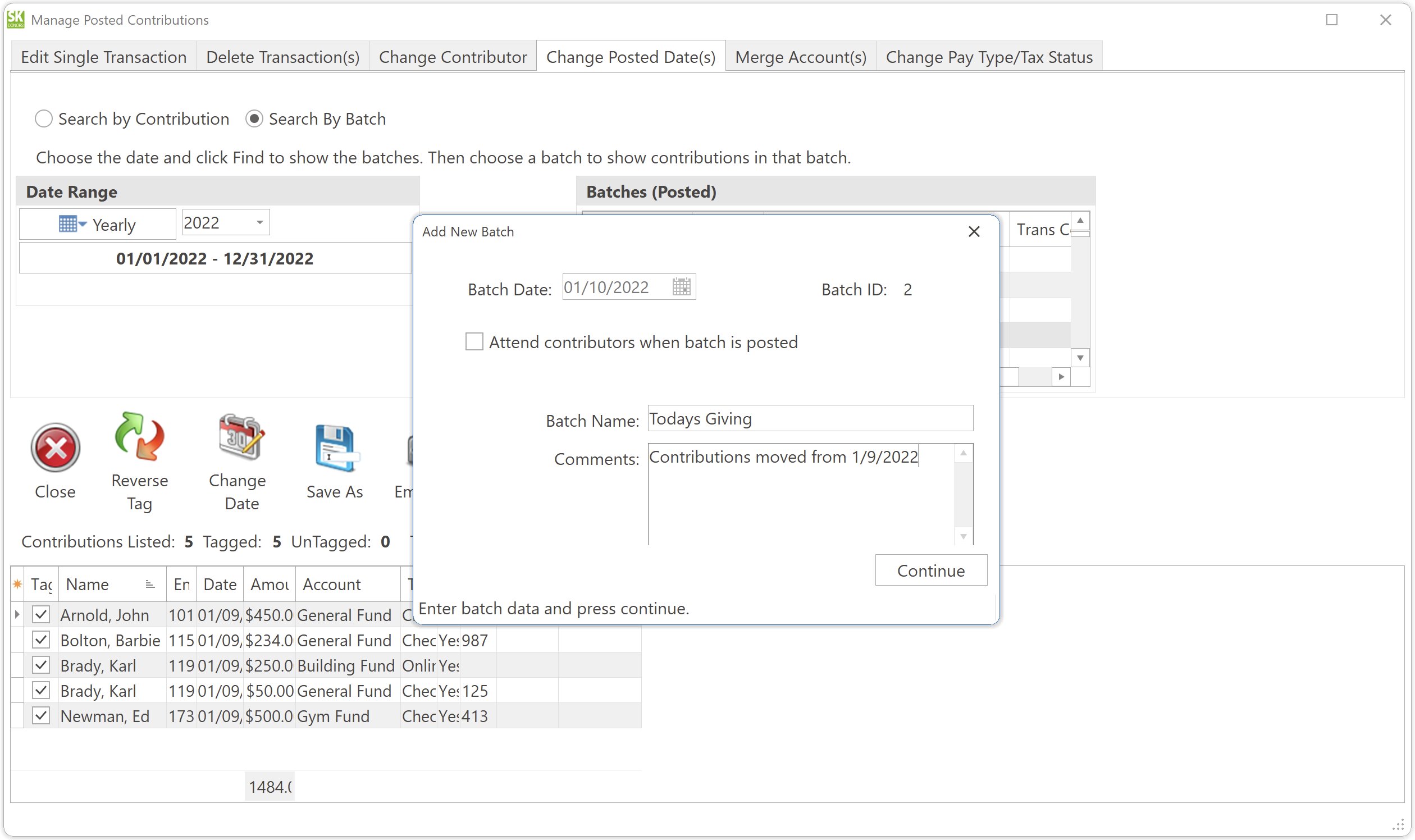Click the calendar icon in Date Range panel
Screen dimensions: 1415x840
click(67, 223)
